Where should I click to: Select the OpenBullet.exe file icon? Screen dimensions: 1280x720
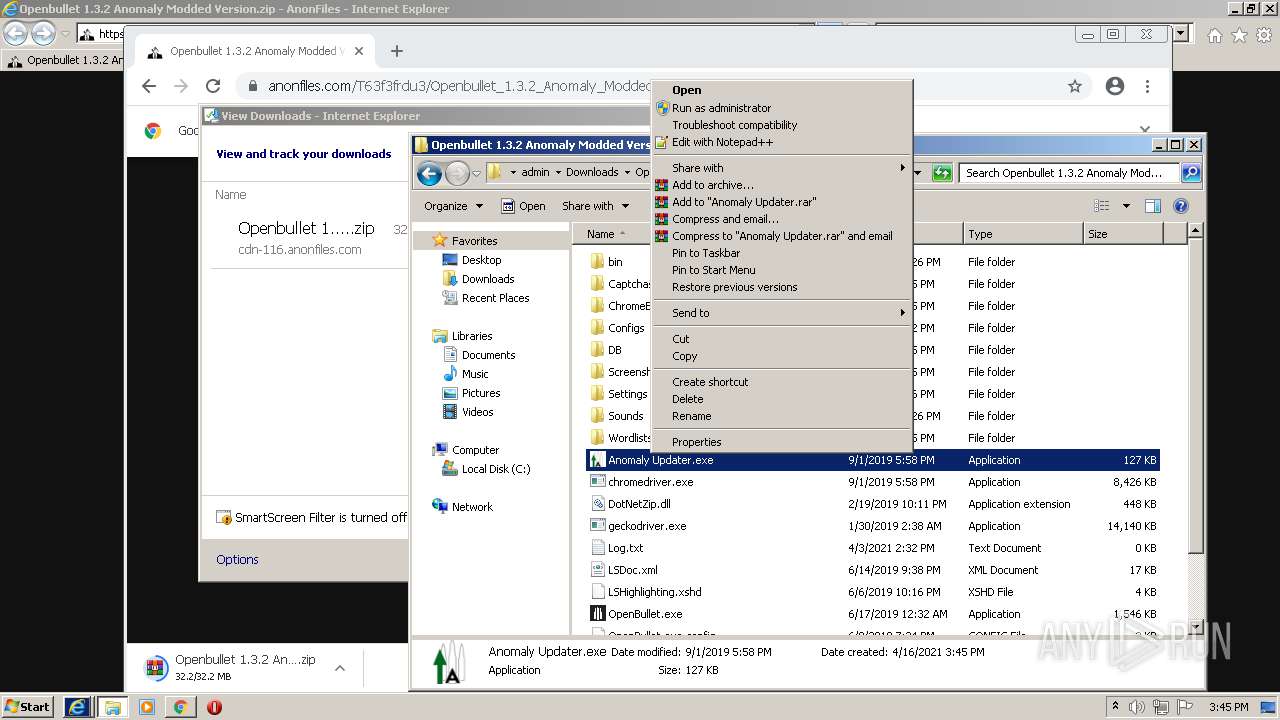[x=598, y=614]
